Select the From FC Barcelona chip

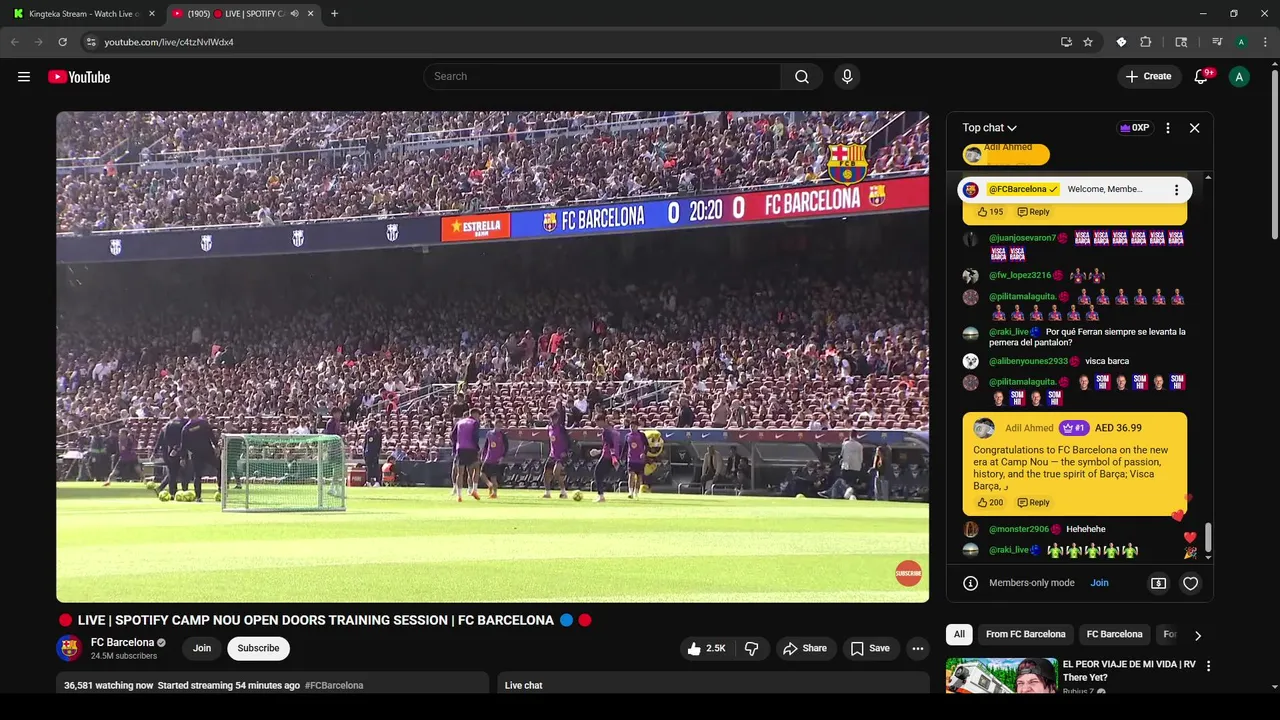click(1025, 634)
